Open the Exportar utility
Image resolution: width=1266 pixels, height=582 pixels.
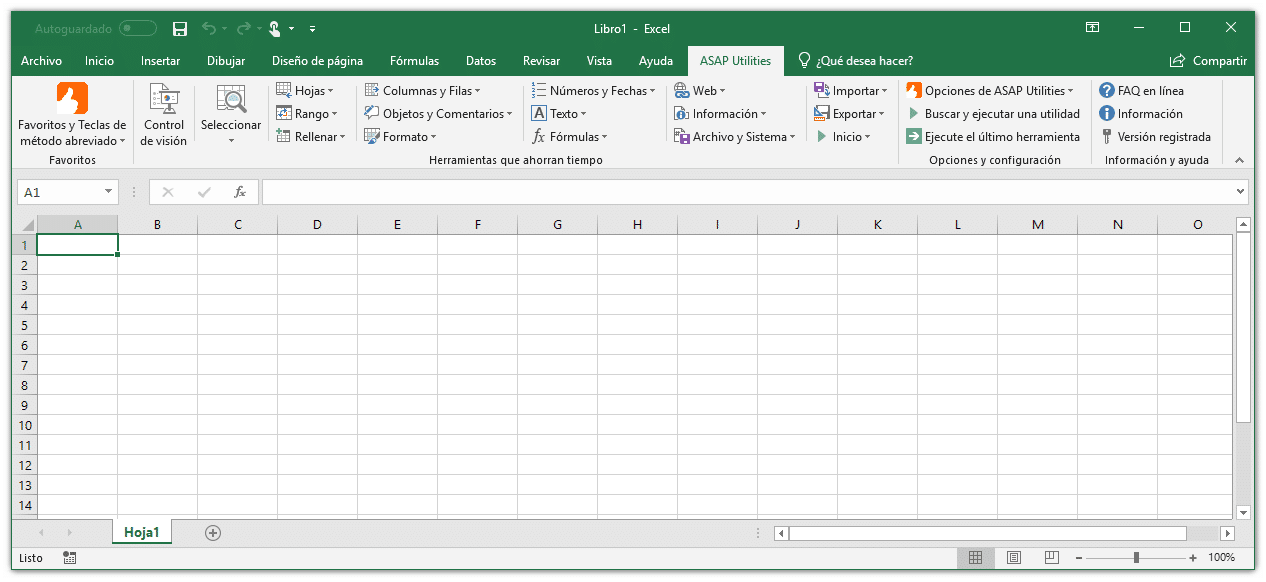(849, 113)
